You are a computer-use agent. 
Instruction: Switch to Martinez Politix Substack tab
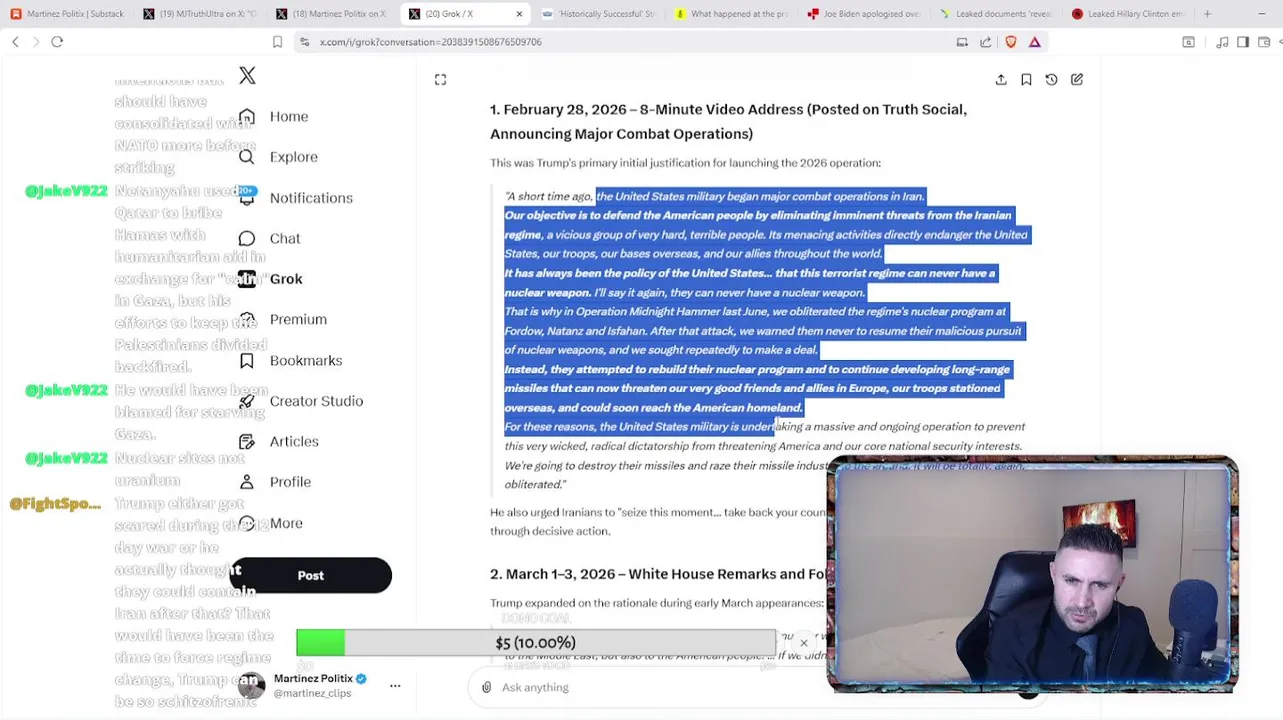67,14
